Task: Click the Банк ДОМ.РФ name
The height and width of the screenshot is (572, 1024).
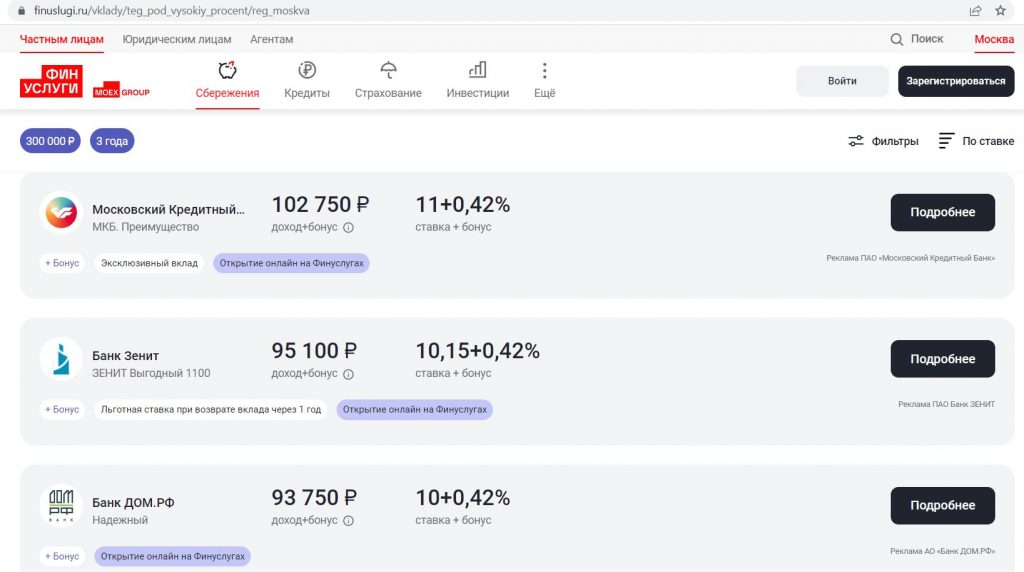Action: (x=133, y=503)
